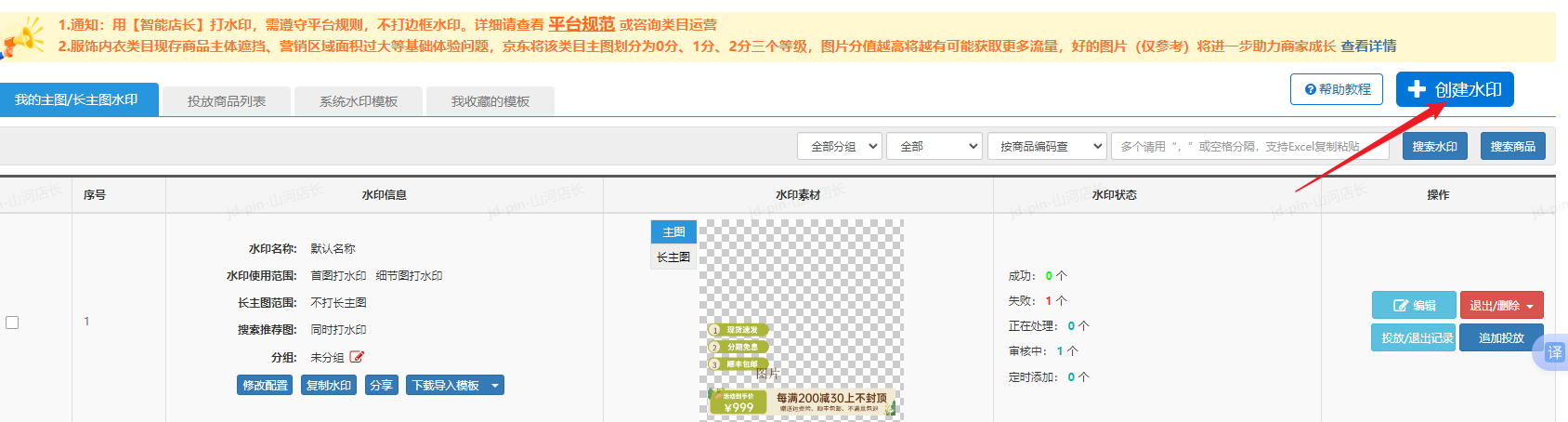Click the 编辑 edit button

(1413, 305)
